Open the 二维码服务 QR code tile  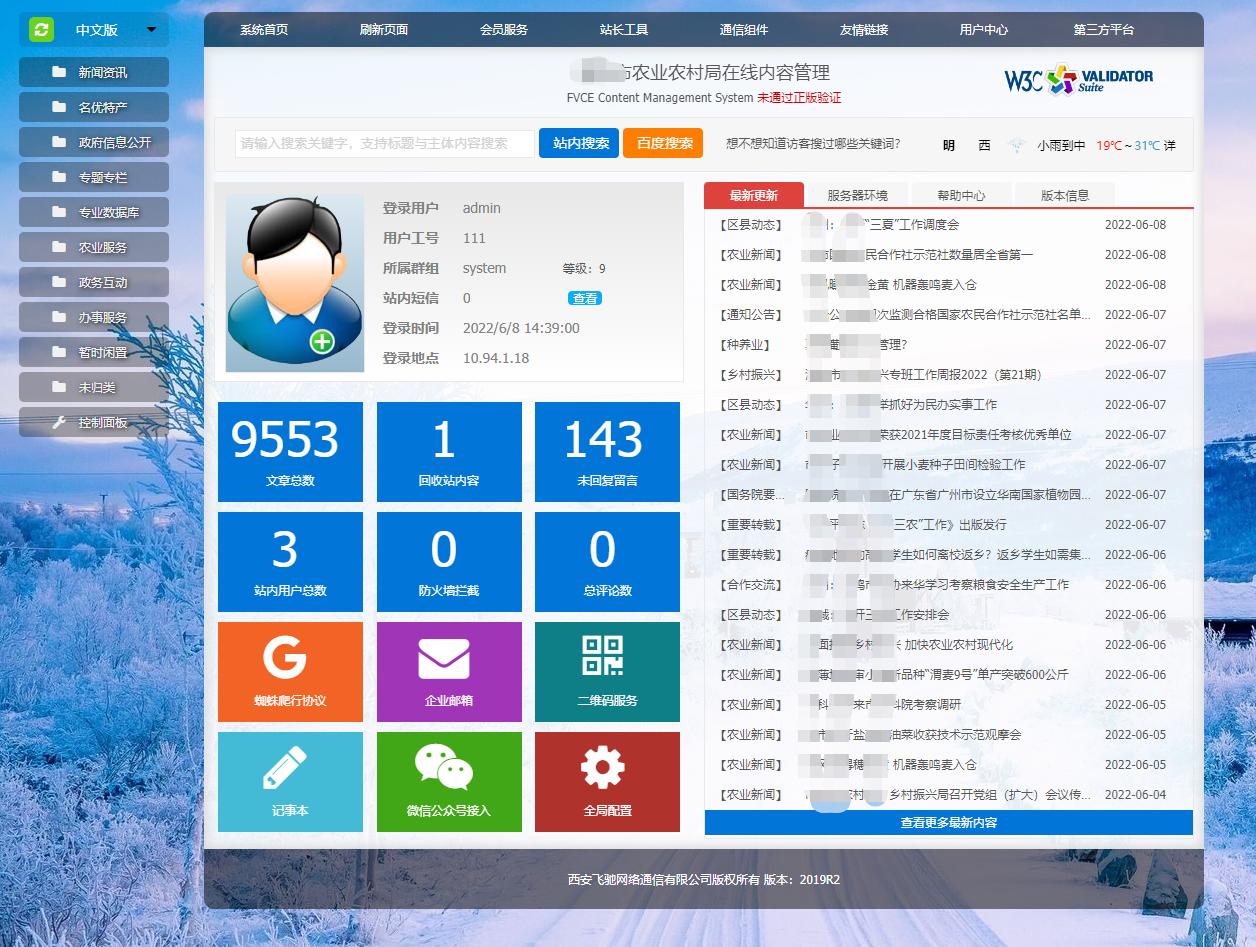(607, 671)
